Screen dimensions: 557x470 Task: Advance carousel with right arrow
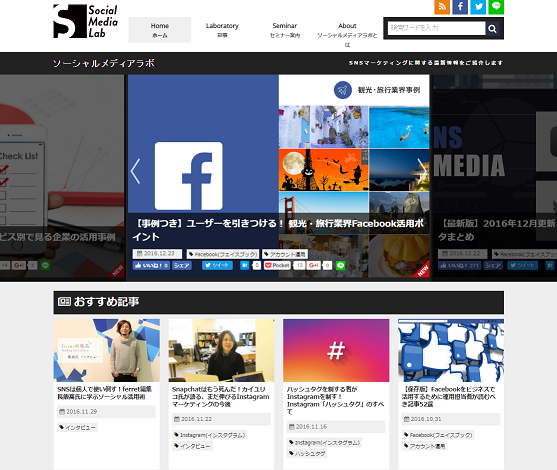pyautogui.click(x=422, y=171)
